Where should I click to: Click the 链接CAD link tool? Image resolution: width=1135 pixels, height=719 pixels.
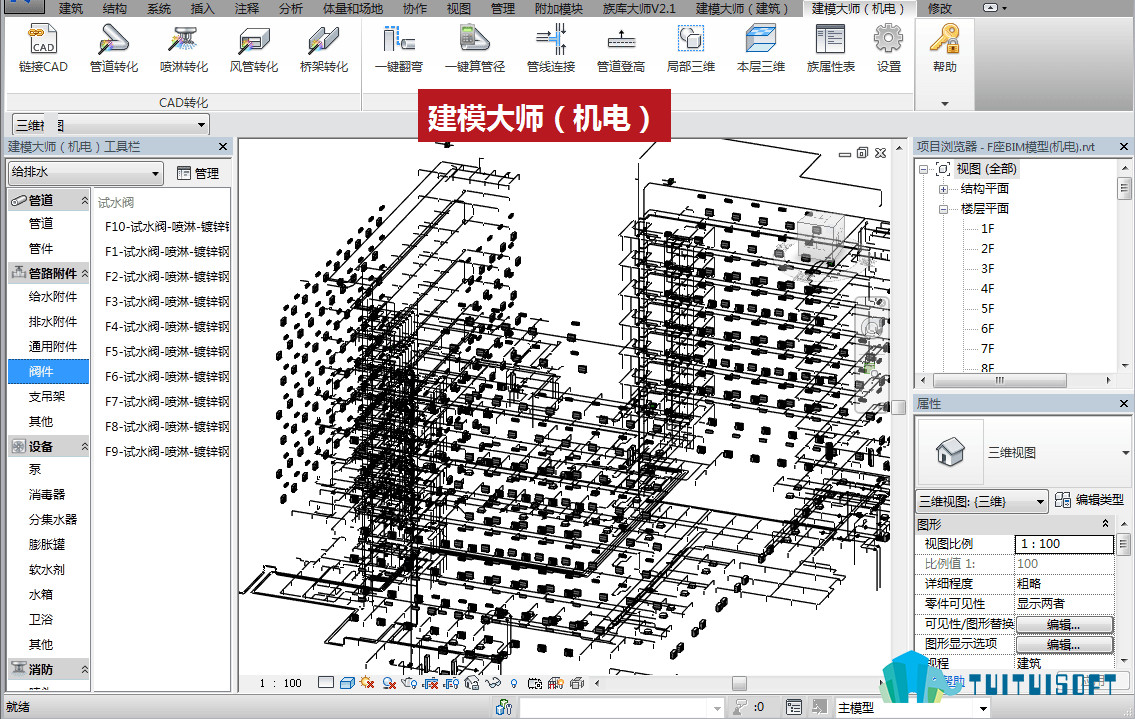click(x=43, y=49)
